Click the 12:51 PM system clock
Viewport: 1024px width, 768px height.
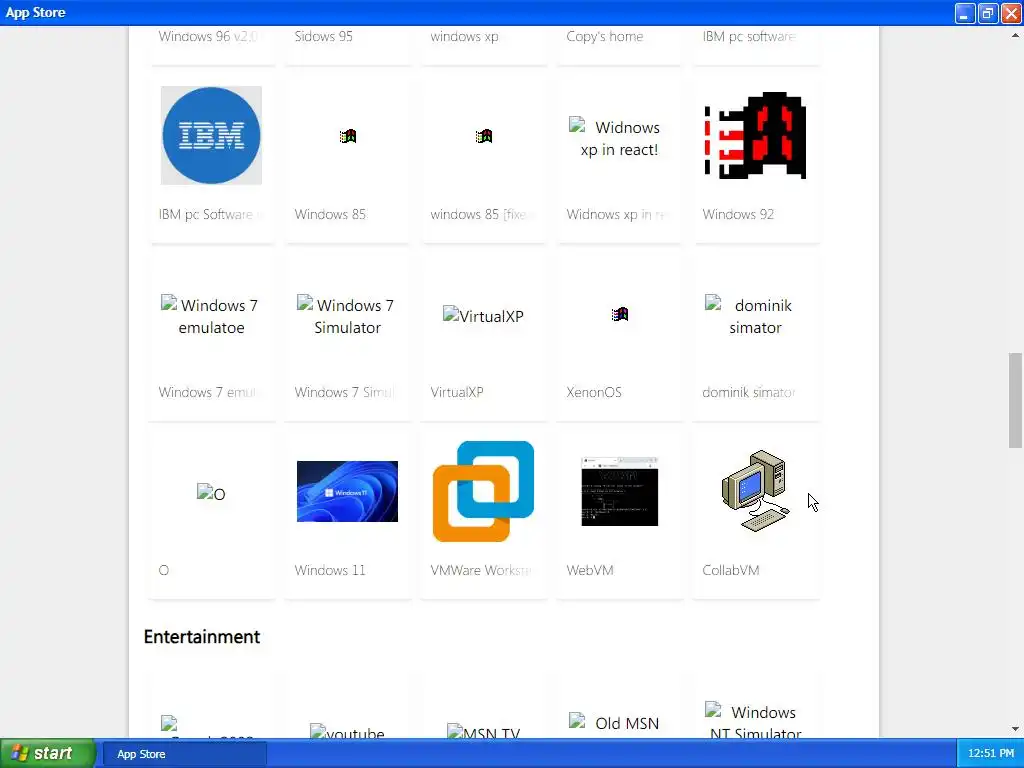[x=991, y=753]
